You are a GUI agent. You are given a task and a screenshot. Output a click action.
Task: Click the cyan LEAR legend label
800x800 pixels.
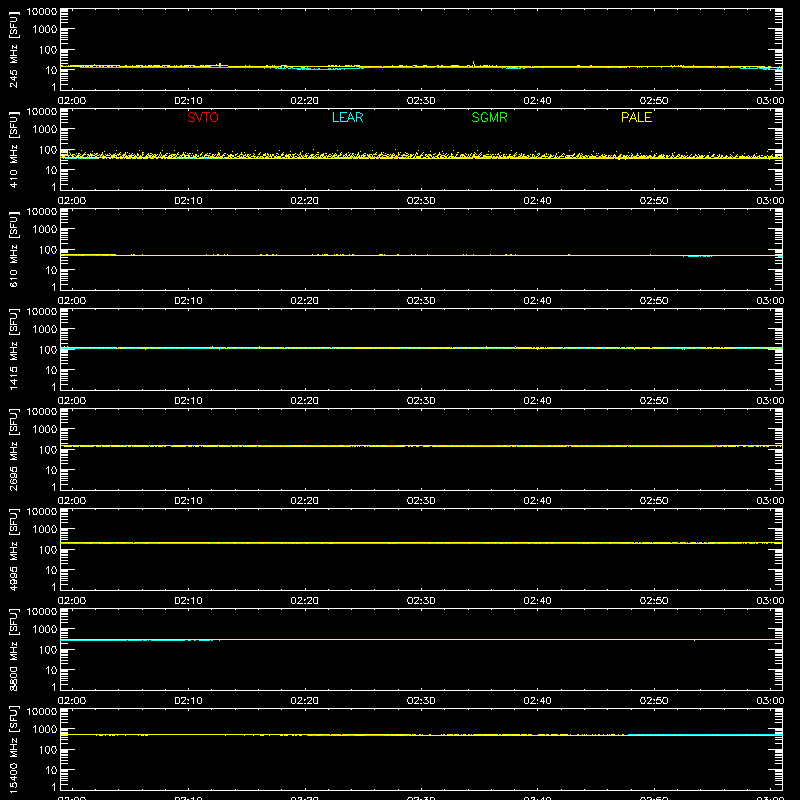(347, 117)
